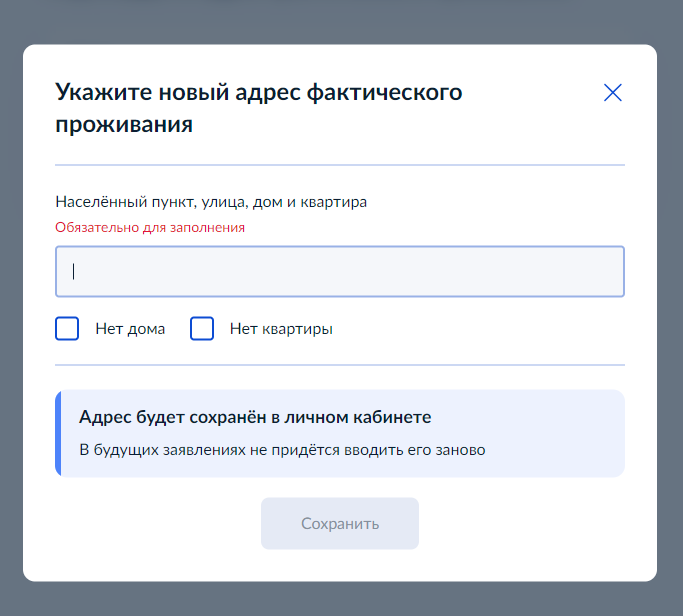The image size is (683, 616).
Task: Tick the "Нет дома" checkbox
Action: (x=67, y=328)
